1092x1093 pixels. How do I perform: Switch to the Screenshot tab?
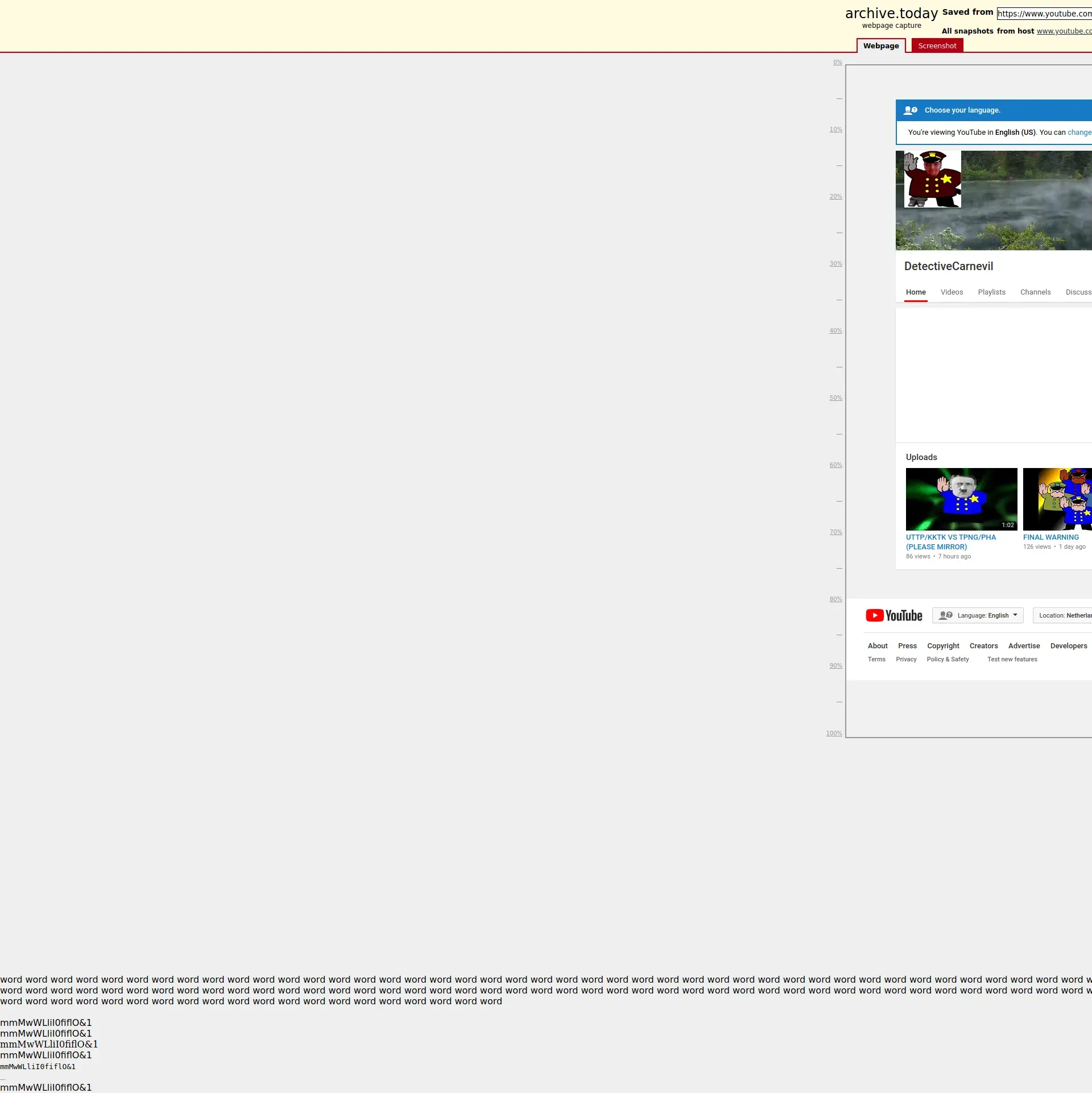(x=937, y=46)
